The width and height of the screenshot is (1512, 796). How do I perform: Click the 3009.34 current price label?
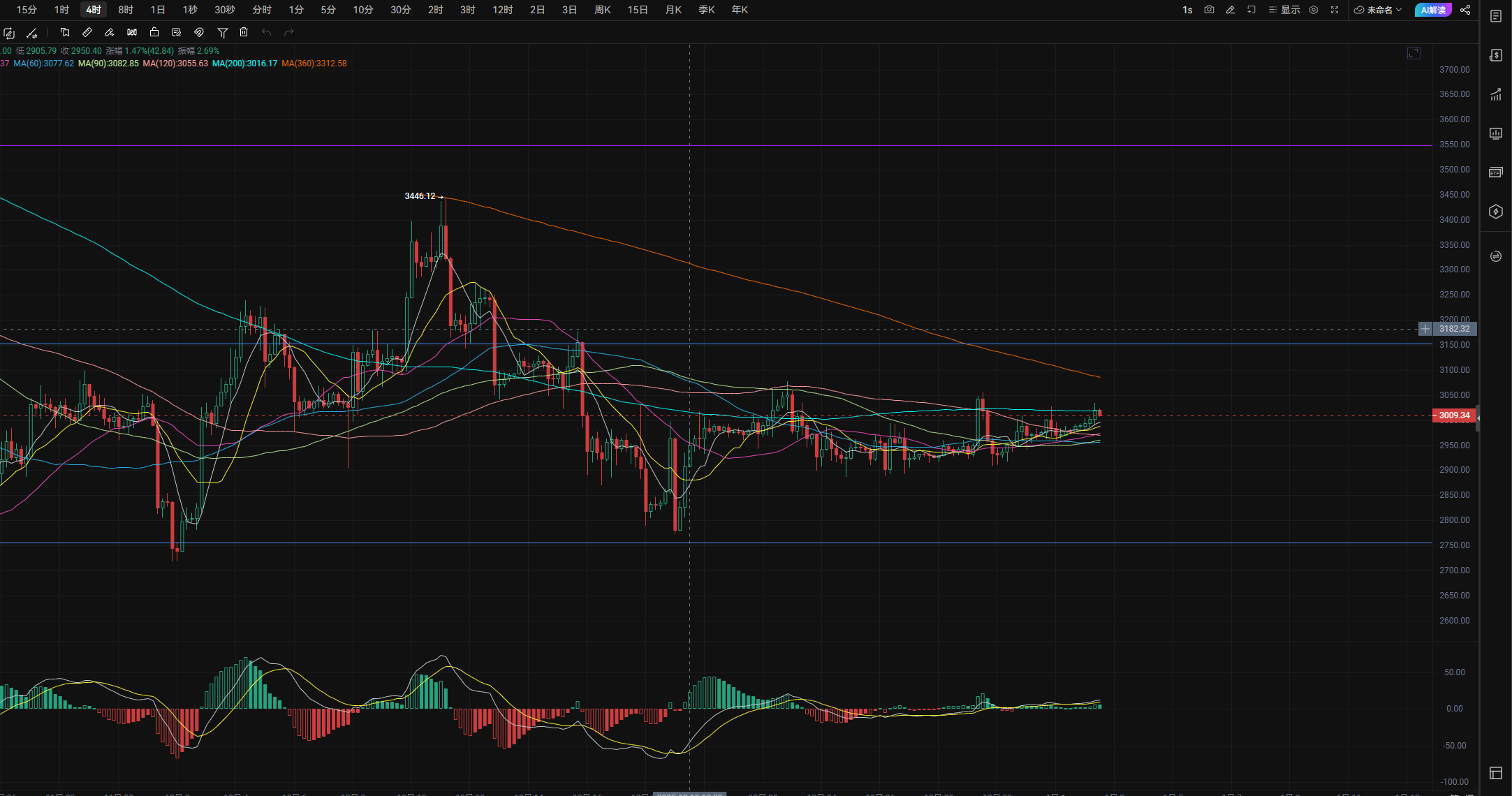pyautogui.click(x=1454, y=415)
